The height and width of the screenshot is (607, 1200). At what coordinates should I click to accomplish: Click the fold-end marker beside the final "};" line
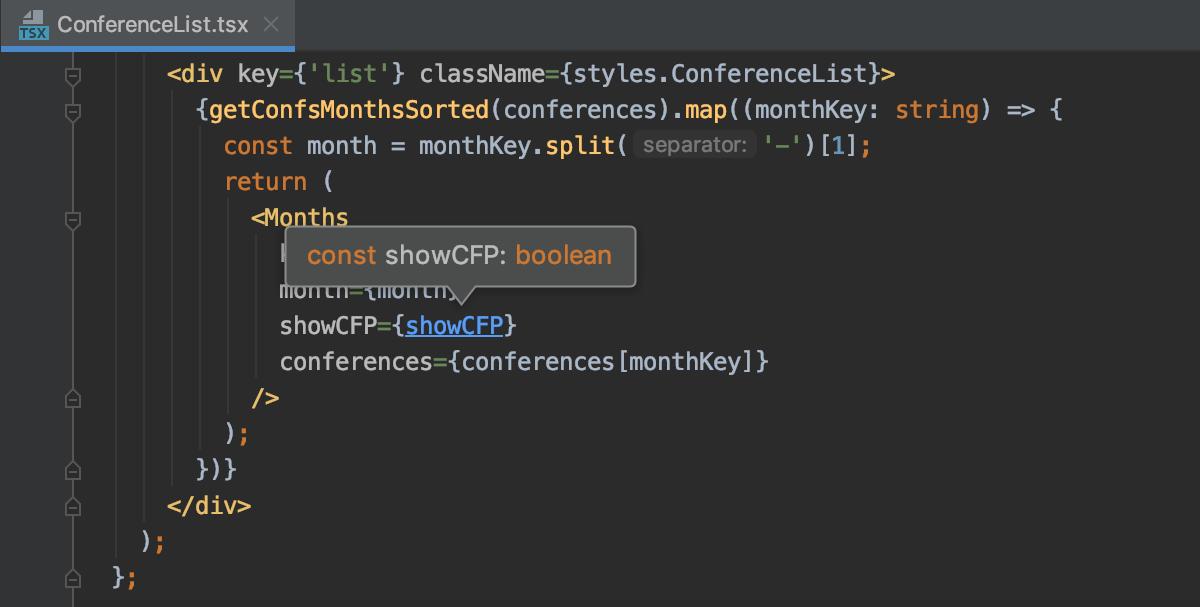[72, 577]
